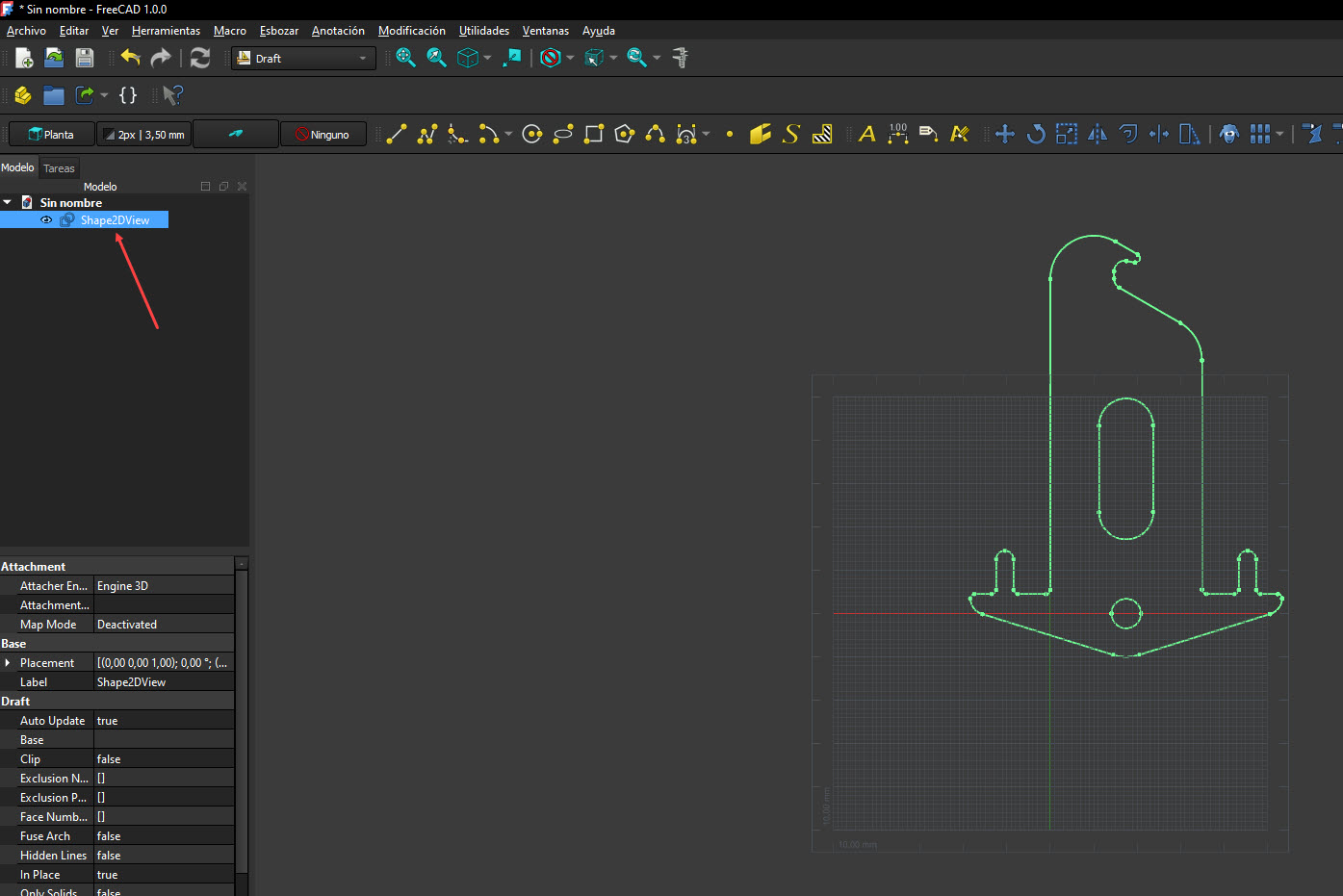
Task: Open the draw style icon
Action: tap(551, 58)
